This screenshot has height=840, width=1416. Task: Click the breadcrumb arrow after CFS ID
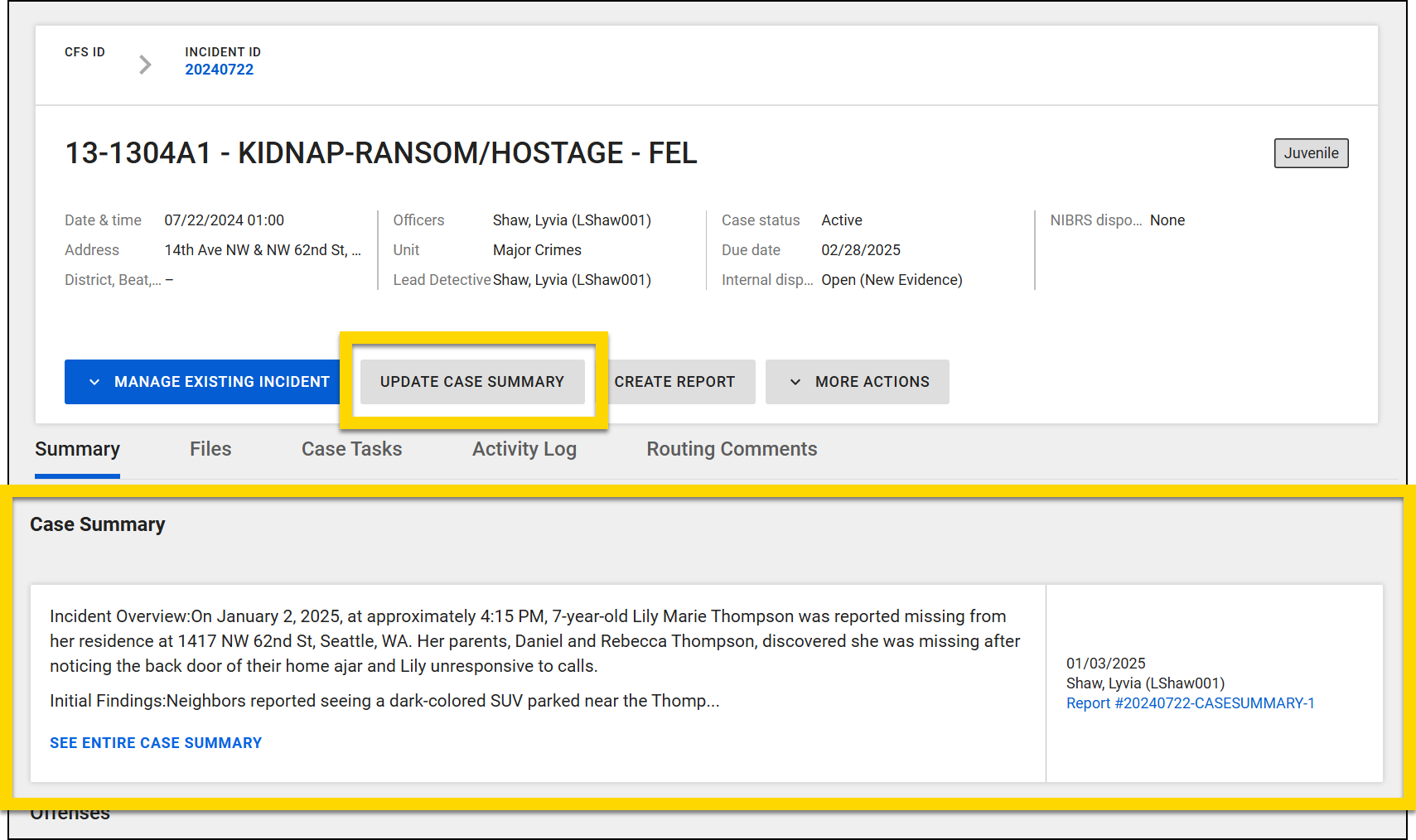[x=145, y=64]
